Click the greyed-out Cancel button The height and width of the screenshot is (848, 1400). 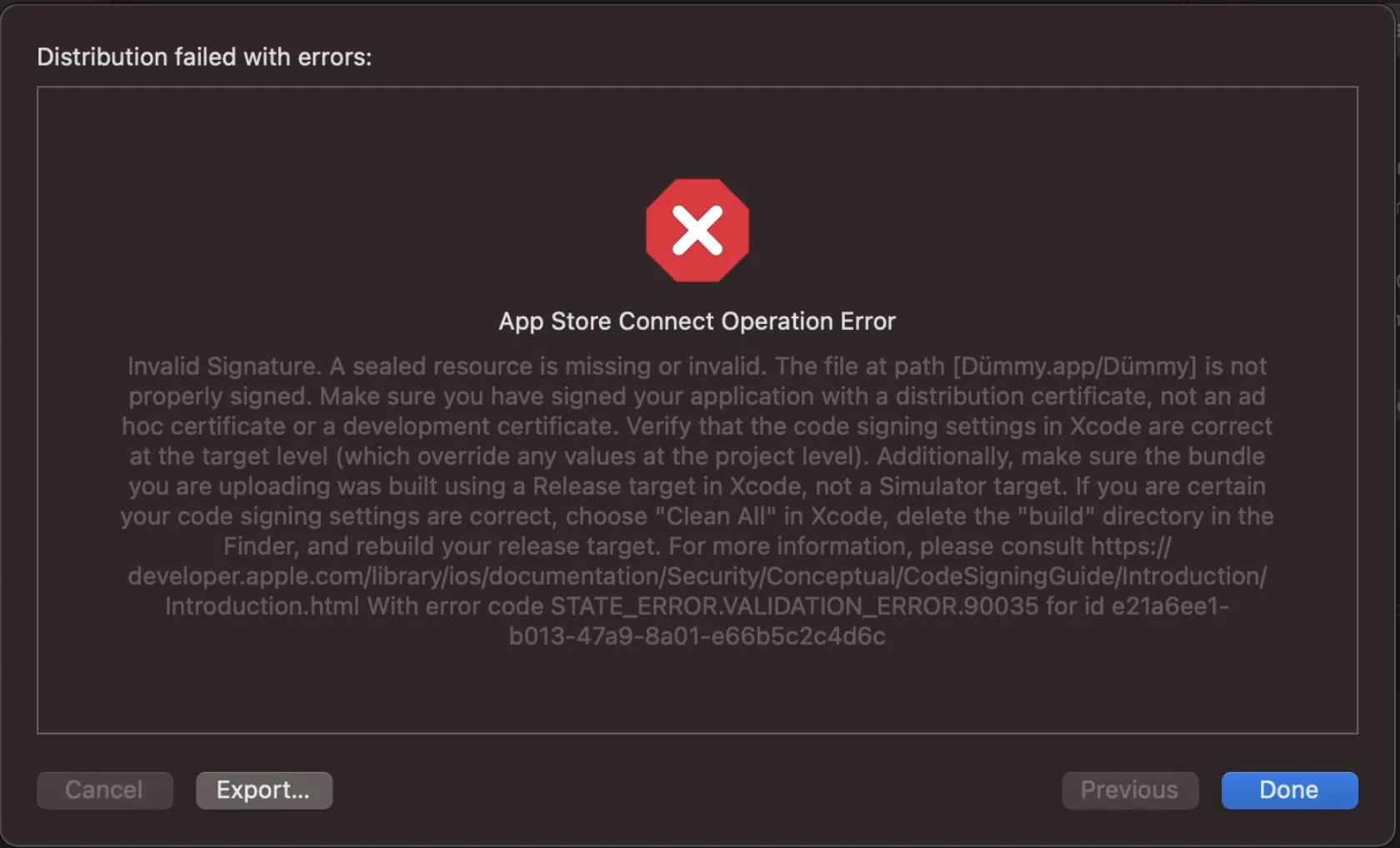[104, 790]
